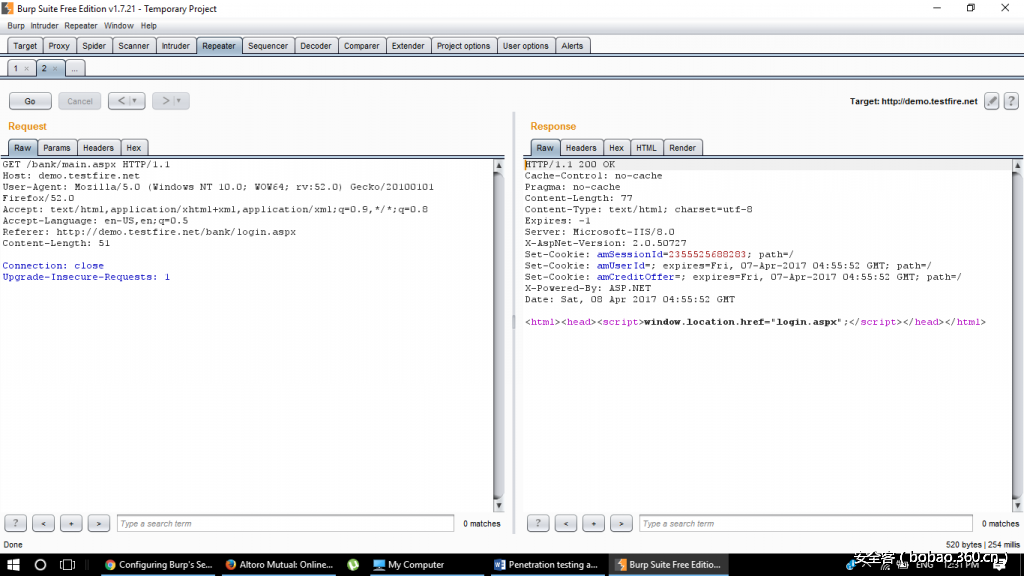Switch to the Sequencer tab
Viewport: 1024px width, 576px height.
[x=268, y=45]
